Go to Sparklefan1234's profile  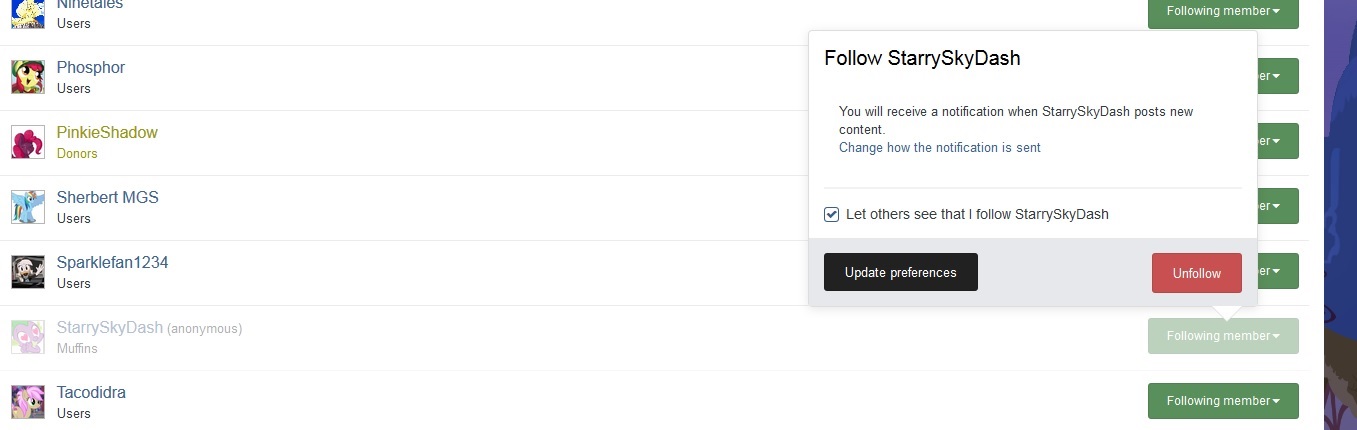pos(112,262)
